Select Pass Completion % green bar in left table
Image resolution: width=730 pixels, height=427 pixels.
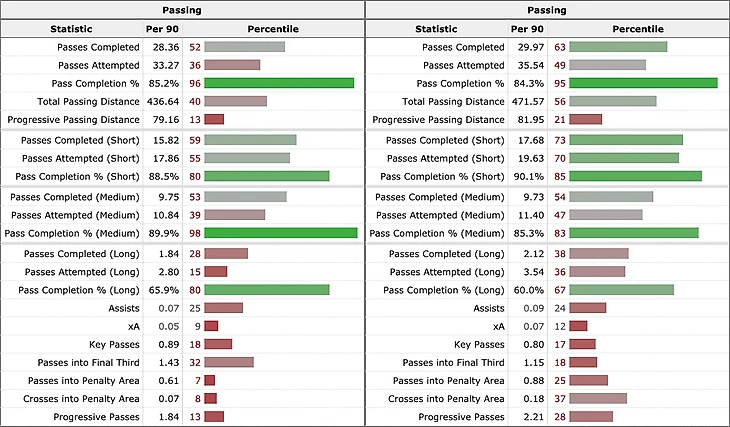coord(279,83)
